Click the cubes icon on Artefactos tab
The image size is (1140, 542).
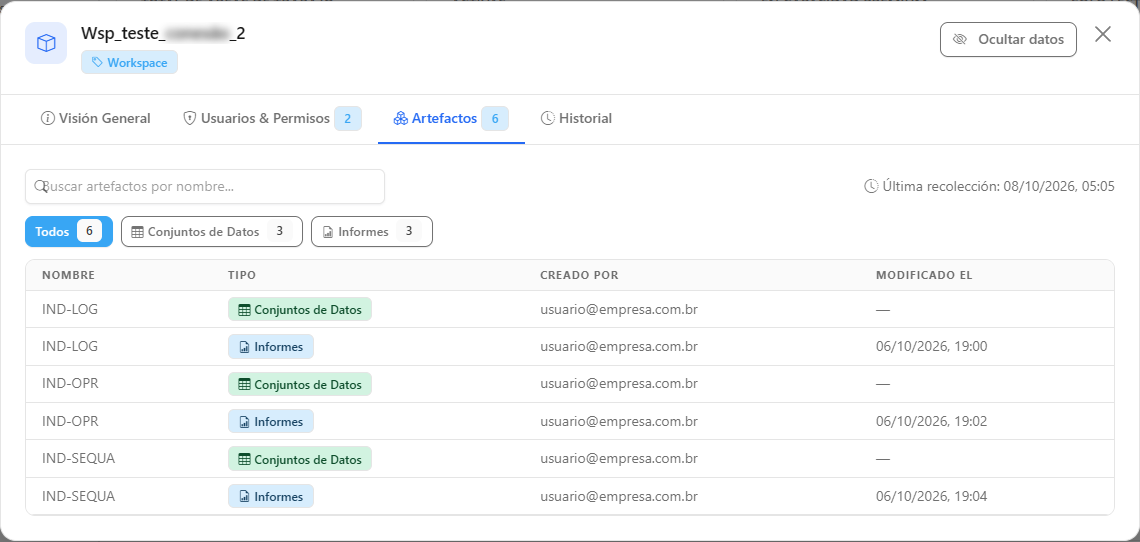click(x=401, y=118)
